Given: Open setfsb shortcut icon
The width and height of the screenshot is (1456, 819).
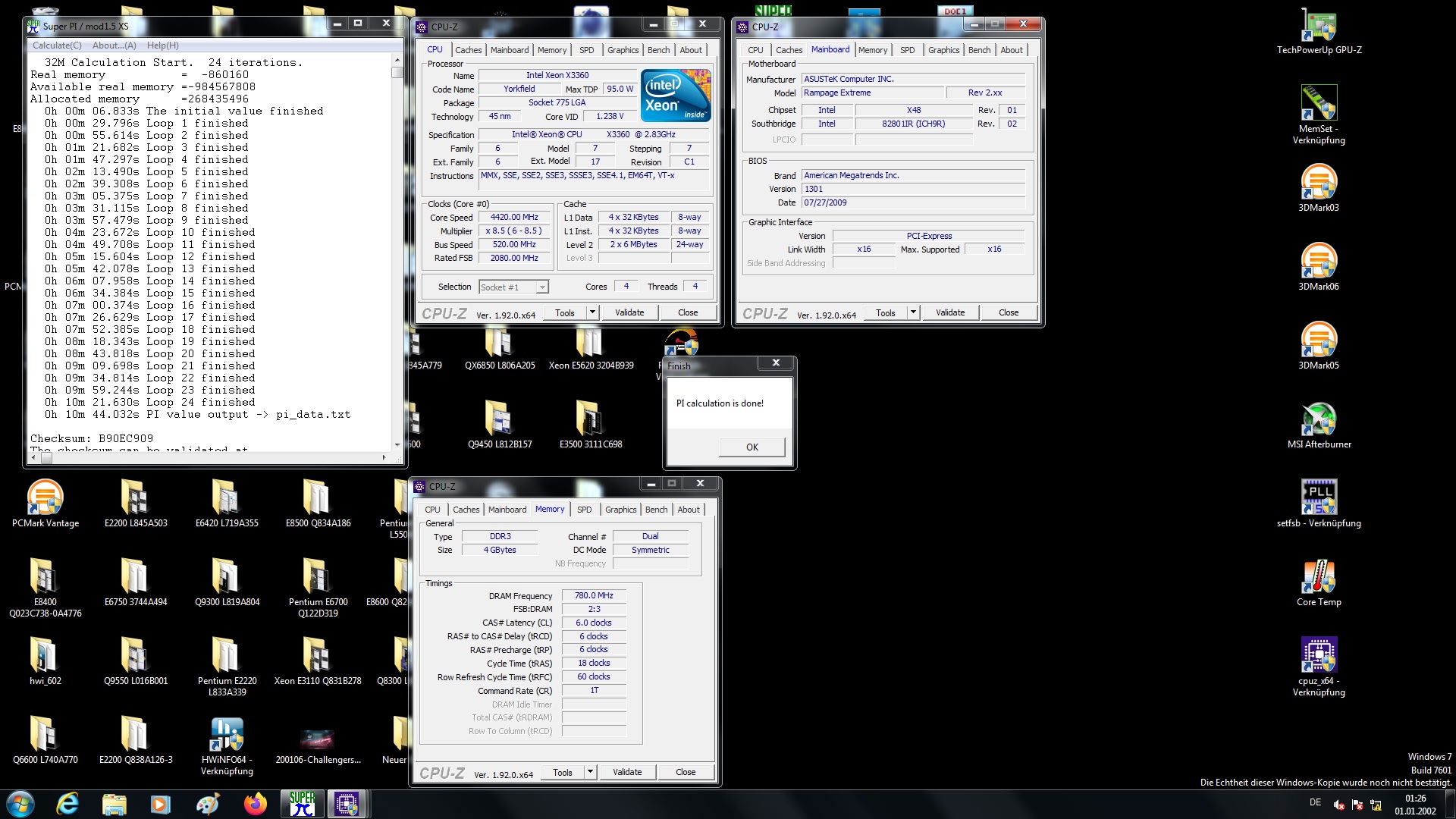Looking at the screenshot, I should (1319, 503).
